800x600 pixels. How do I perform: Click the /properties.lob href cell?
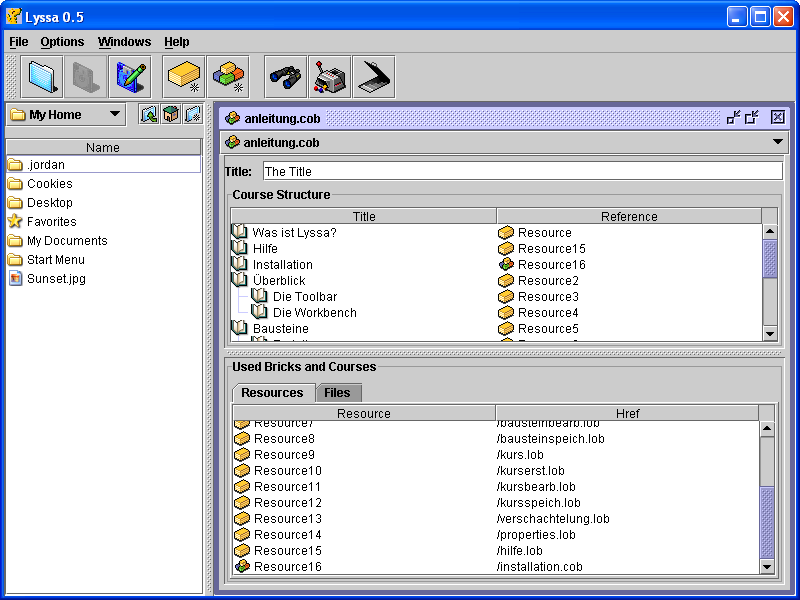[x=628, y=535]
